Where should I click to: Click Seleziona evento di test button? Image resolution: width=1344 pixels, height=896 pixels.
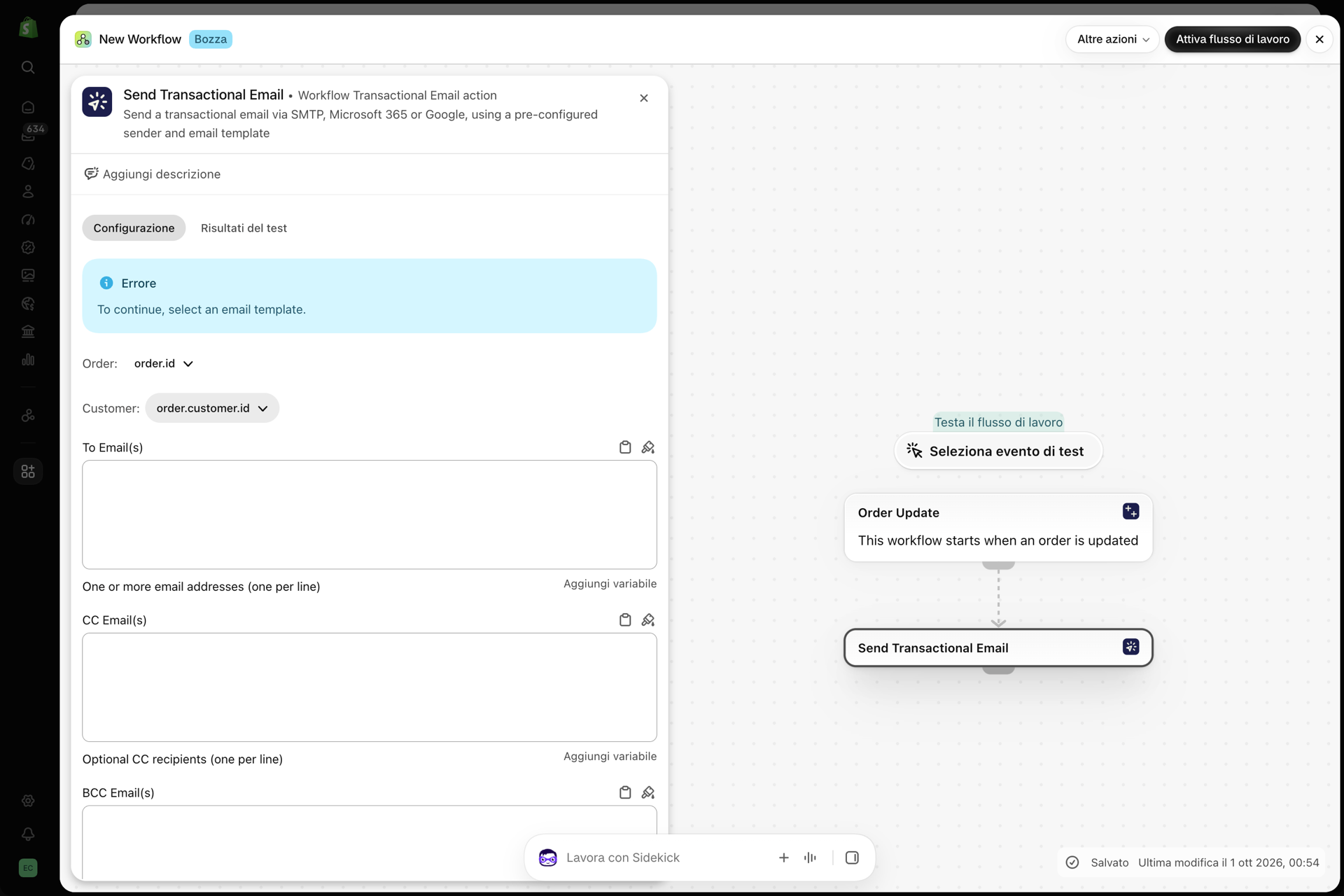click(998, 451)
